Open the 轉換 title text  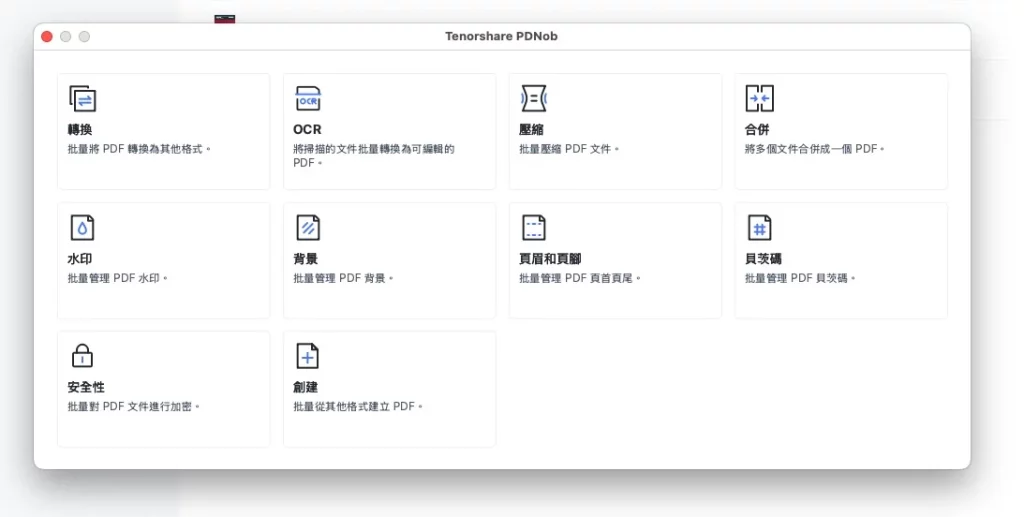point(80,129)
